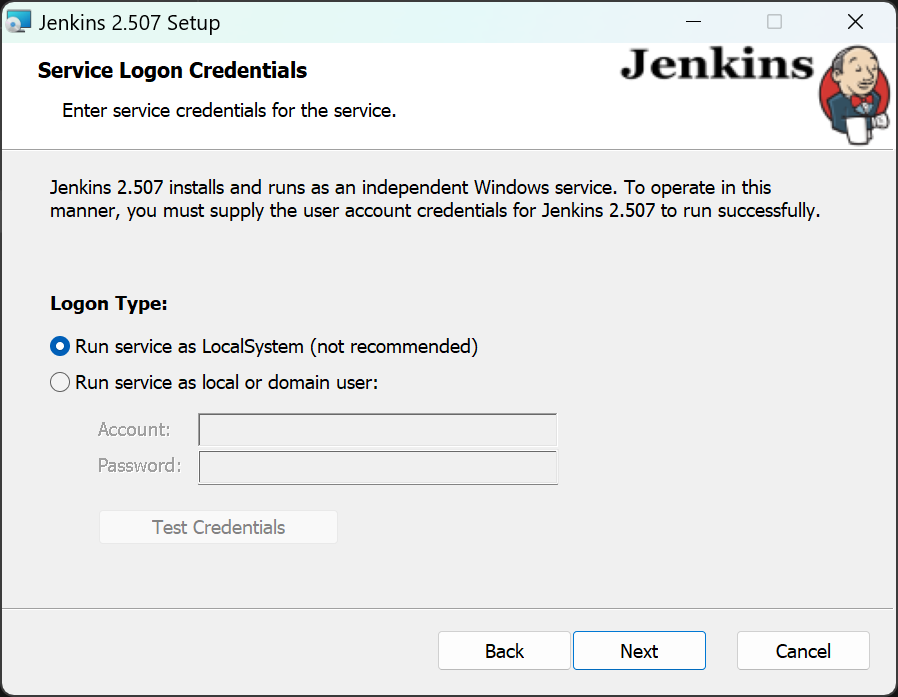The width and height of the screenshot is (898, 697).
Task: Select 'Run service as local or domain user'
Action: [x=59, y=382]
